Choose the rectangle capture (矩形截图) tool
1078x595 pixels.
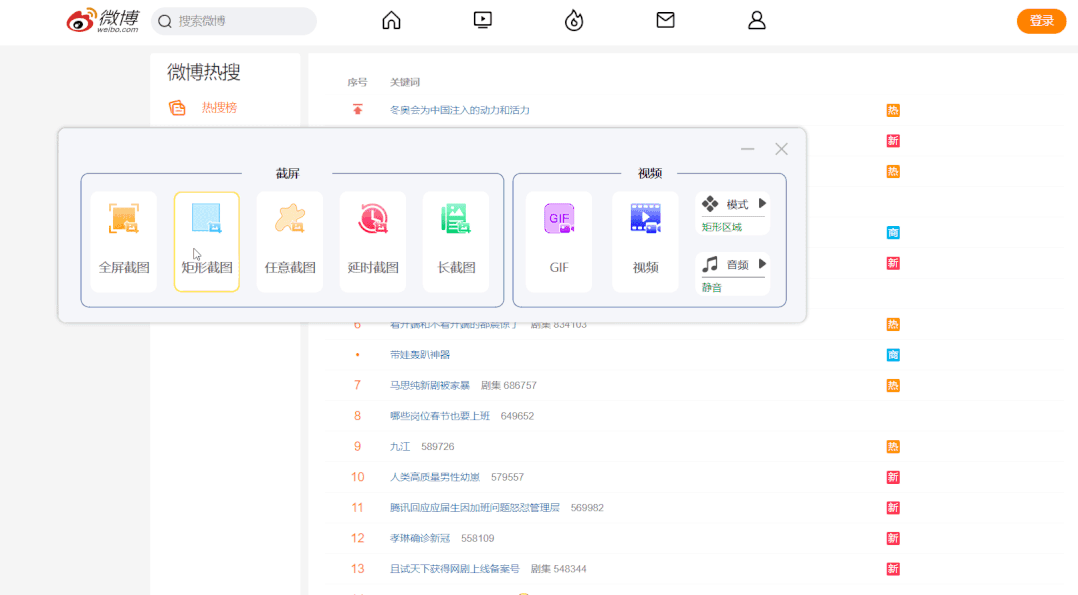206,241
